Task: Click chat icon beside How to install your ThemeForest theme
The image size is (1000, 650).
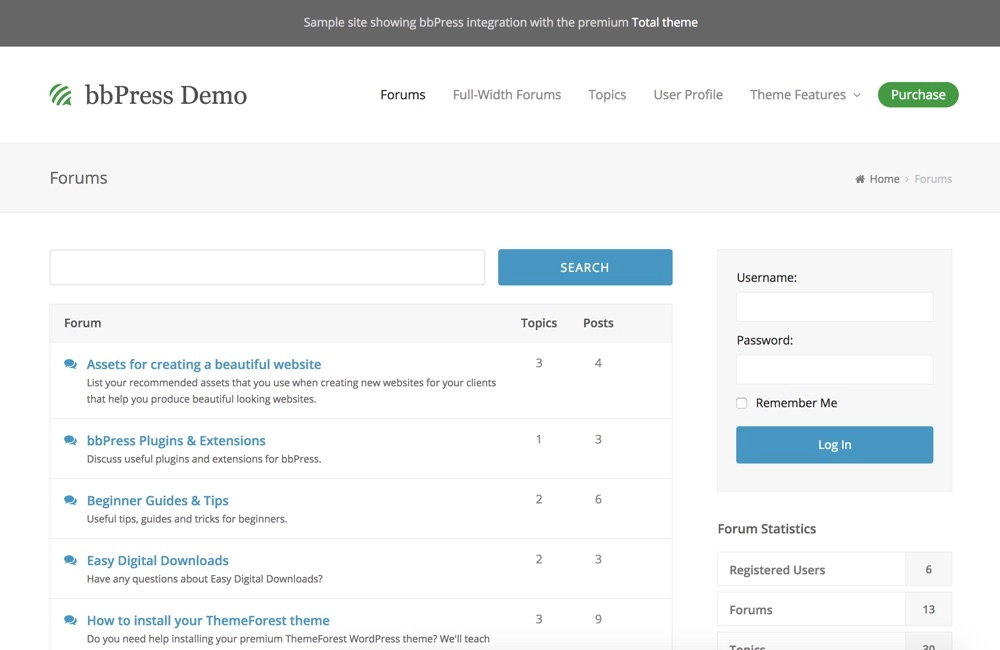Action: coord(70,620)
